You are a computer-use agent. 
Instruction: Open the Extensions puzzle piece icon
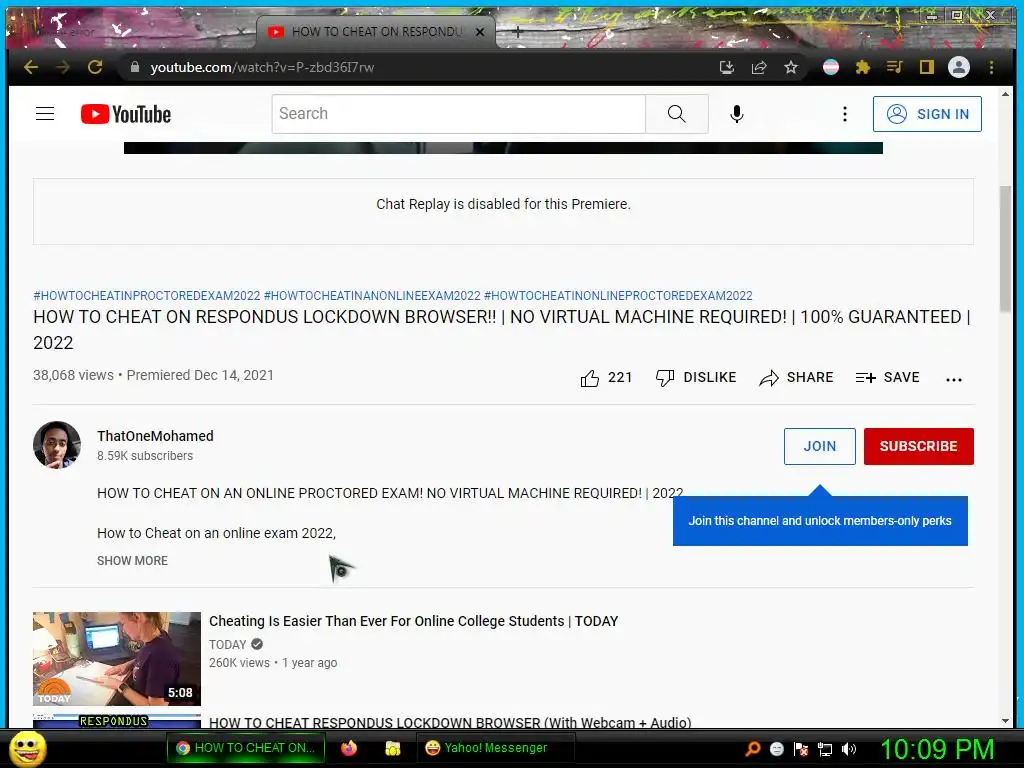tap(863, 67)
